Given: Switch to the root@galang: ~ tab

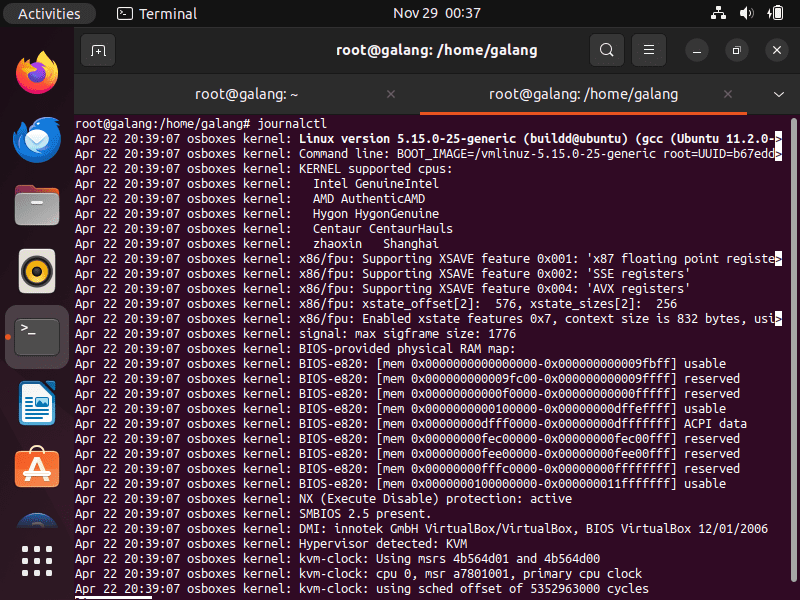Looking at the screenshot, I should pyautogui.click(x=246, y=94).
